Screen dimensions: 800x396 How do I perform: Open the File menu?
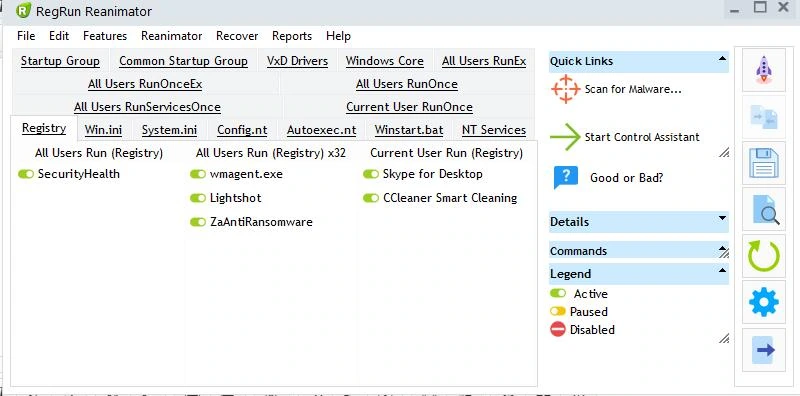26,36
